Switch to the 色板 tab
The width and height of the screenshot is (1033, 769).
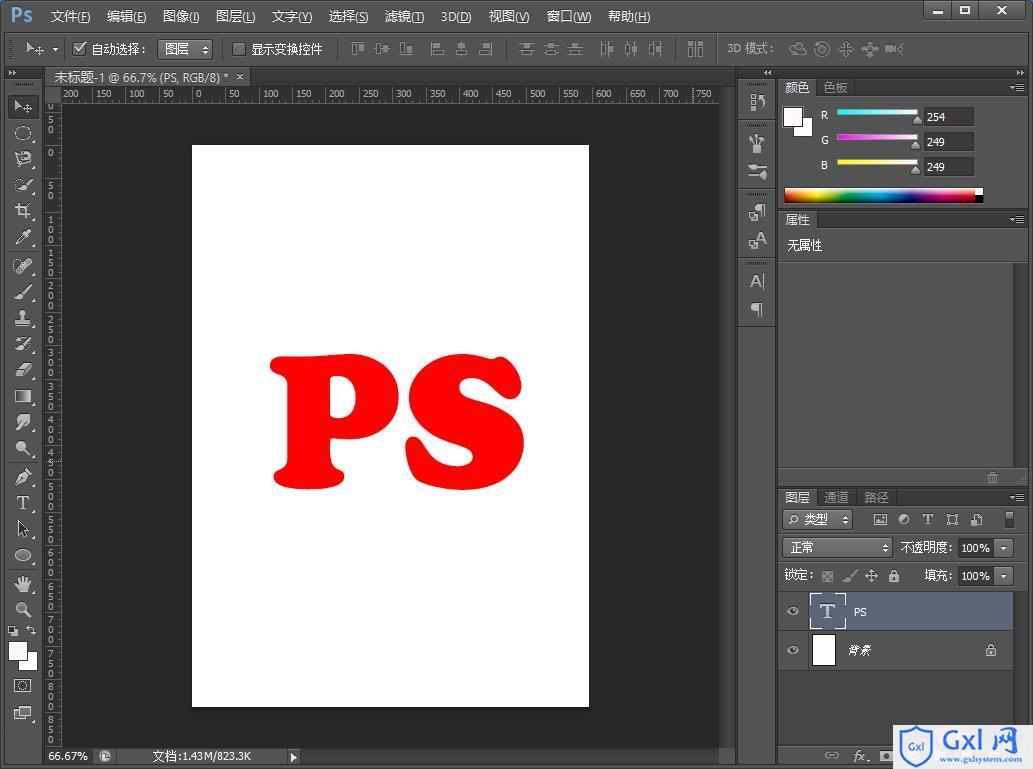(835, 88)
